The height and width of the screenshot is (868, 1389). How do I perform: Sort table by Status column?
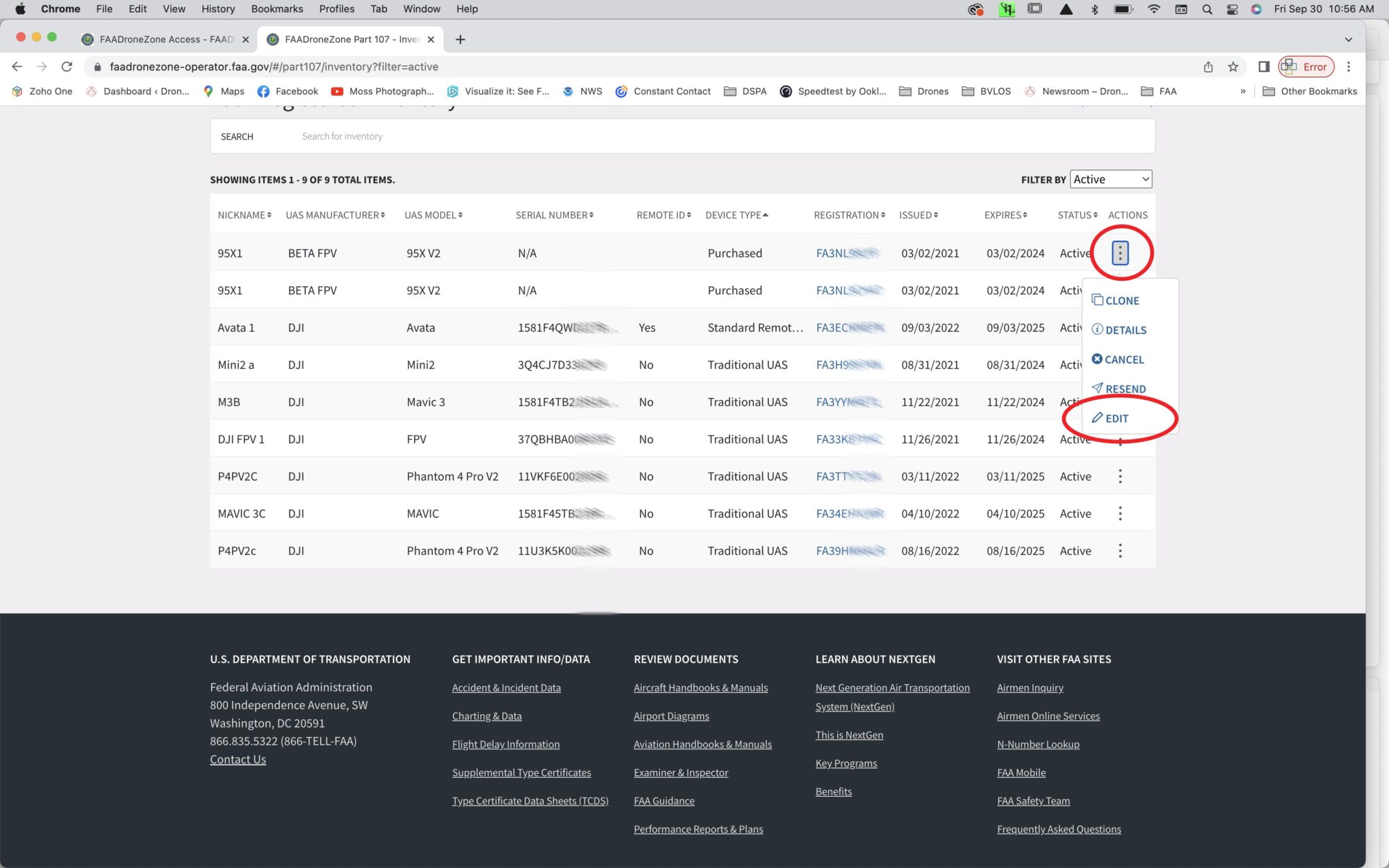(1077, 215)
